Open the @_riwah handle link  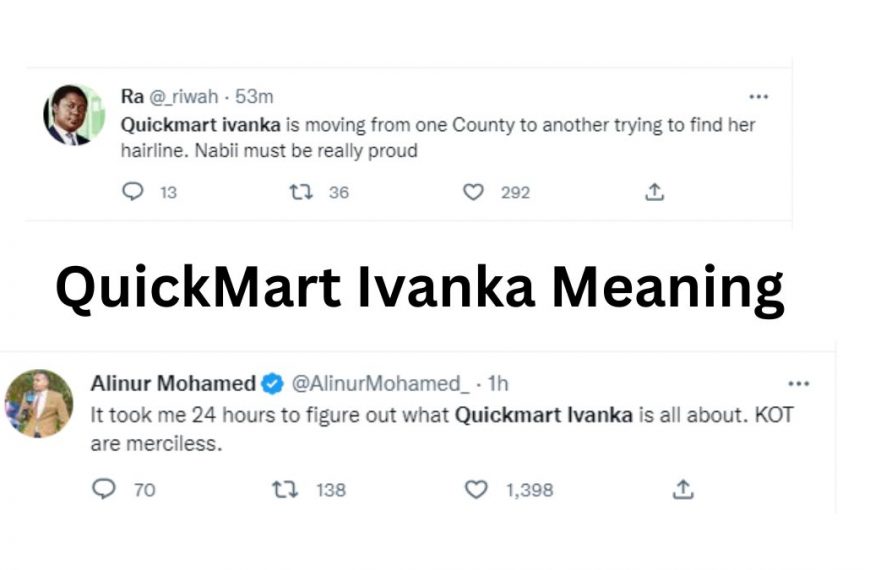point(185,97)
